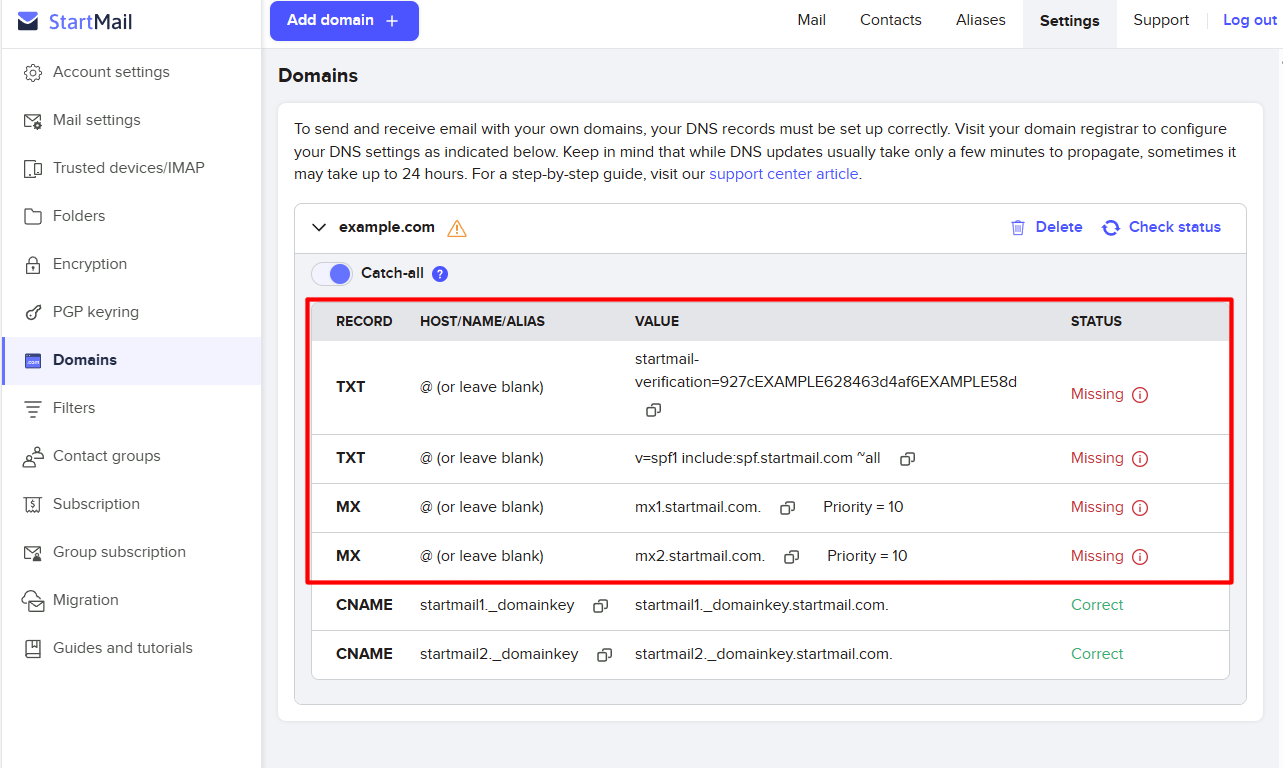Click the Subscription receipt icon
The width and height of the screenshot is (1283, 768).
[x=33, y=505]
